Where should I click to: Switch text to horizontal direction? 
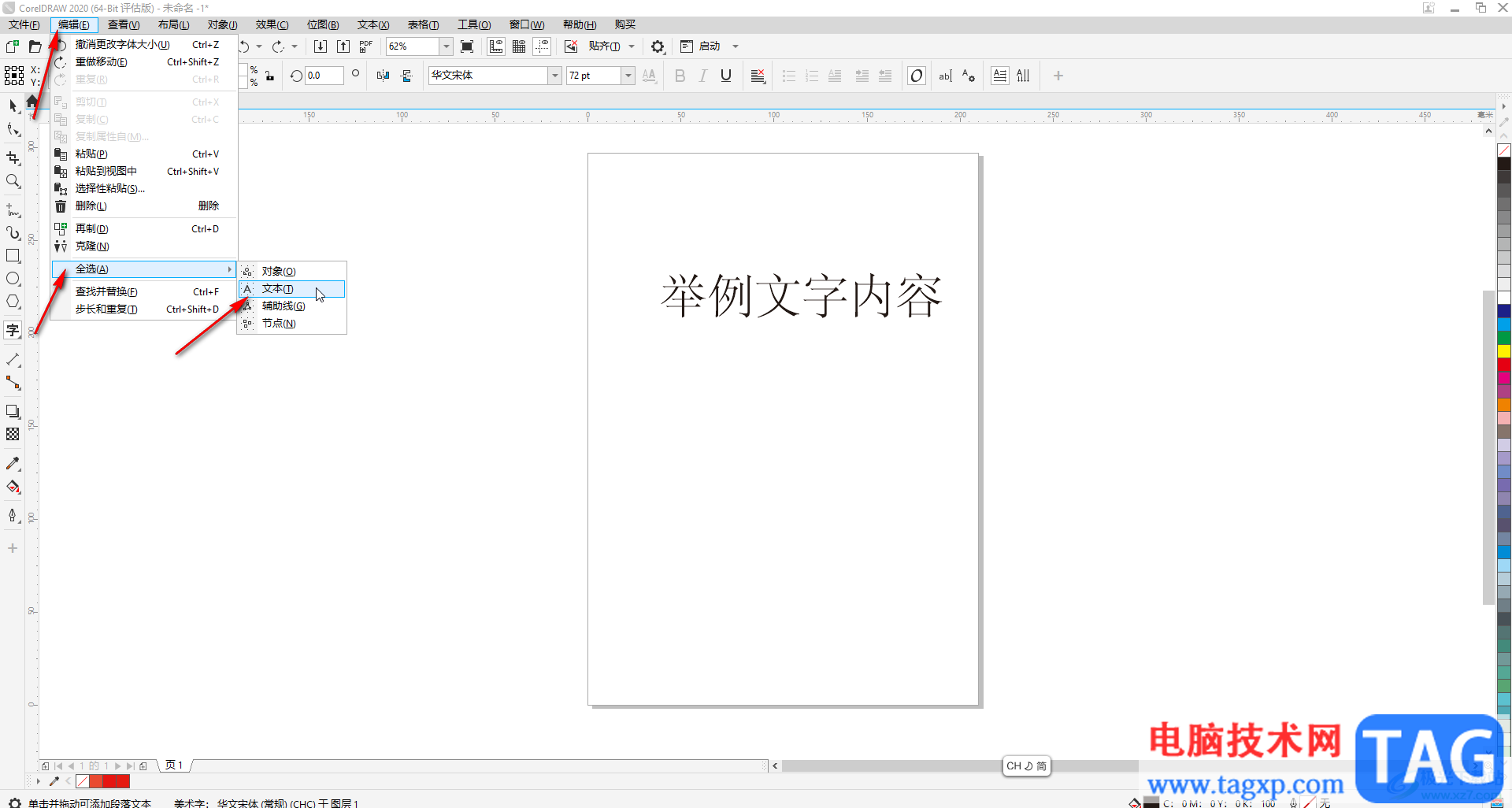(999, 76)
